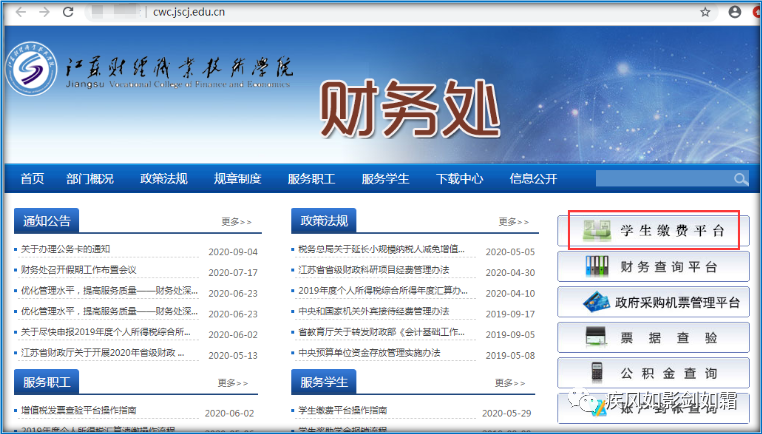Click the calculator icon for 公积金查询
The height and width of the screenshot is (434, 762).
597,372
